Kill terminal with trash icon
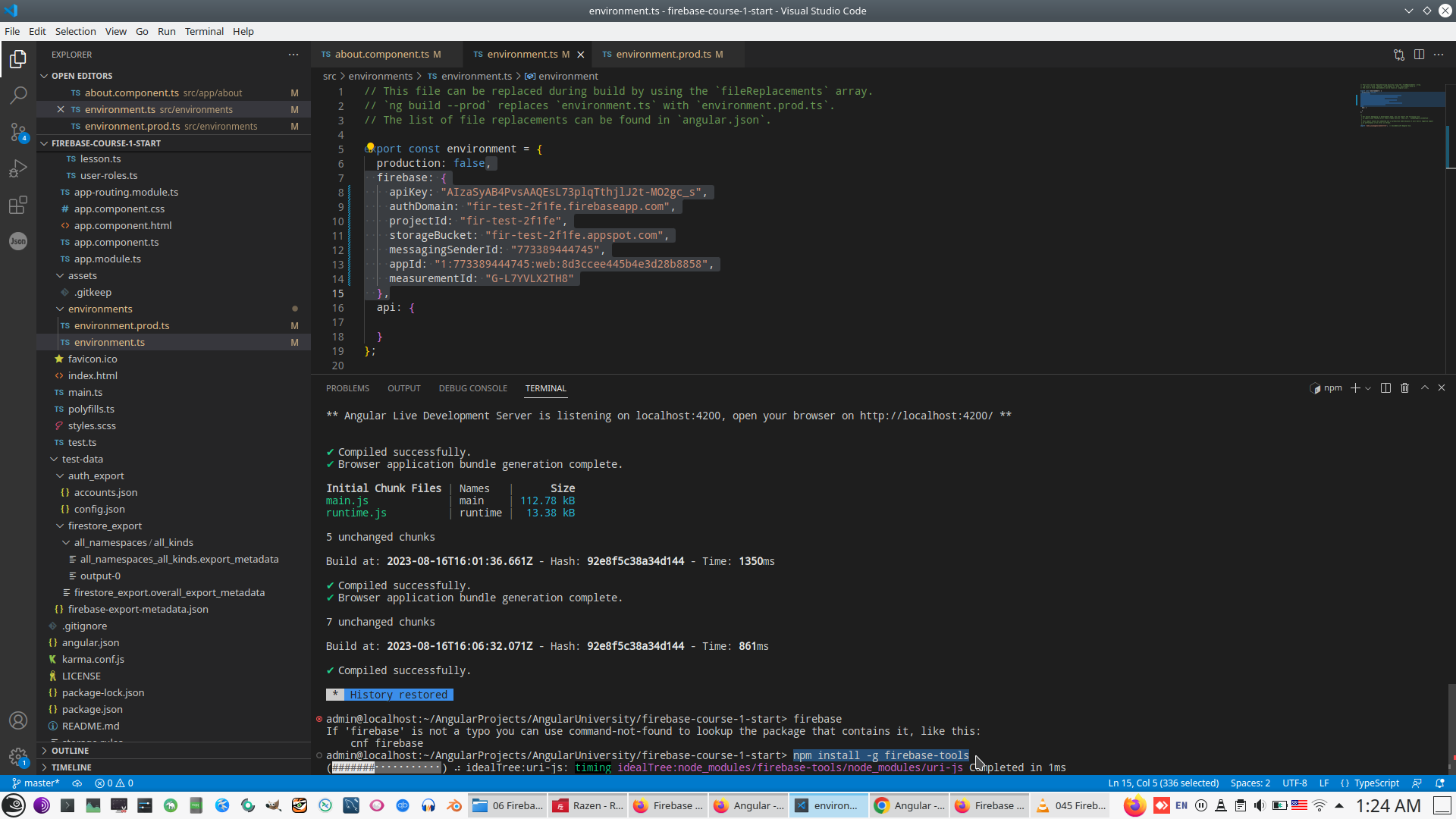The height and width of the screenshot is (819, 1456). coord(1404,388)
